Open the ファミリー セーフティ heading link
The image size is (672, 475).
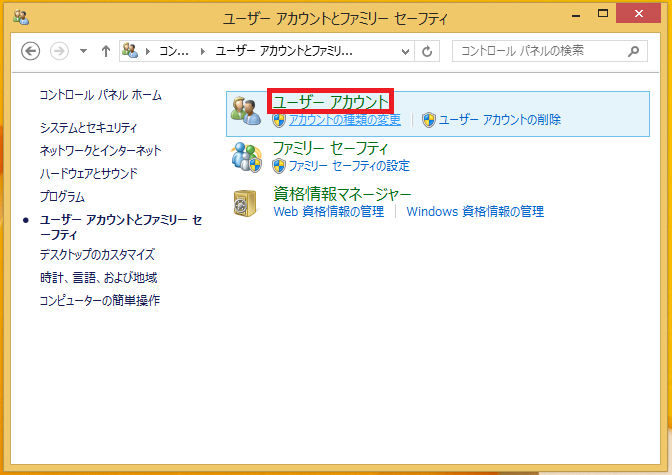[x=330, y=148]
